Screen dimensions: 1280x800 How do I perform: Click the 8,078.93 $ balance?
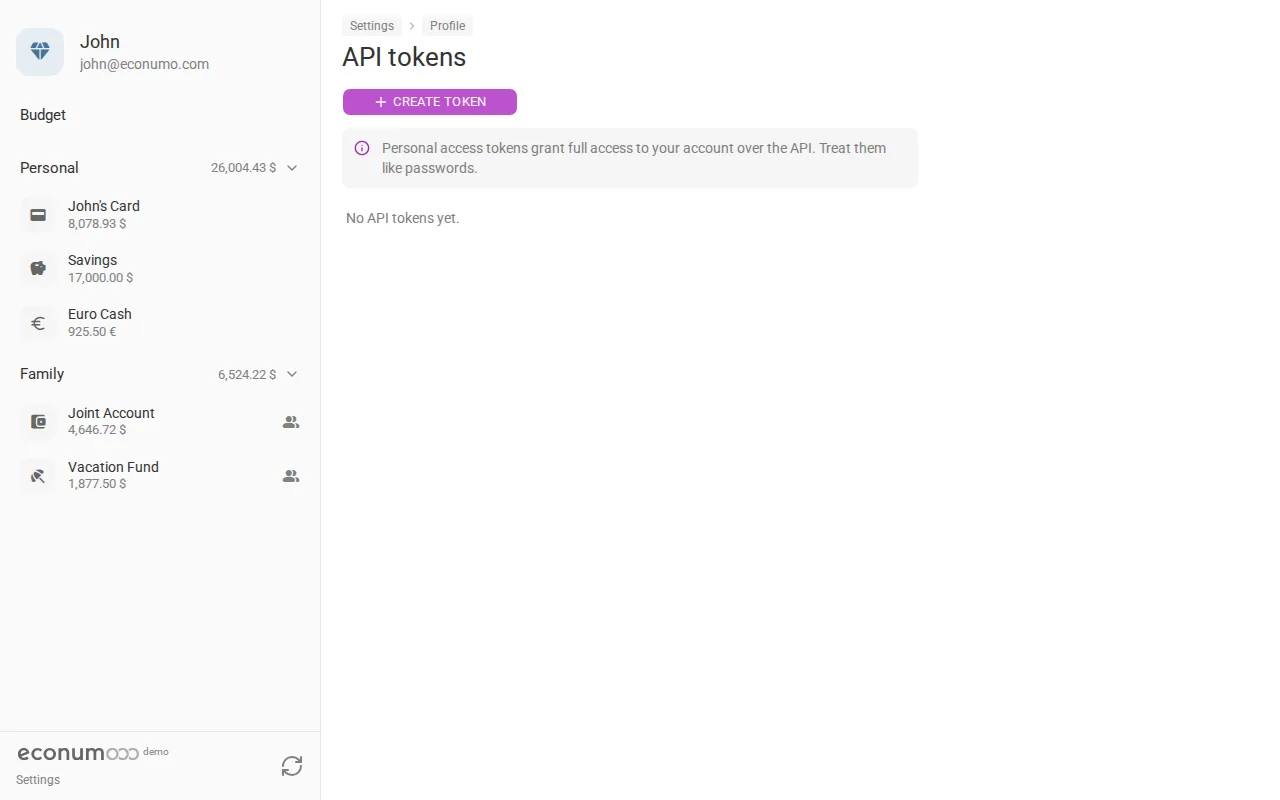coord(97,224)
